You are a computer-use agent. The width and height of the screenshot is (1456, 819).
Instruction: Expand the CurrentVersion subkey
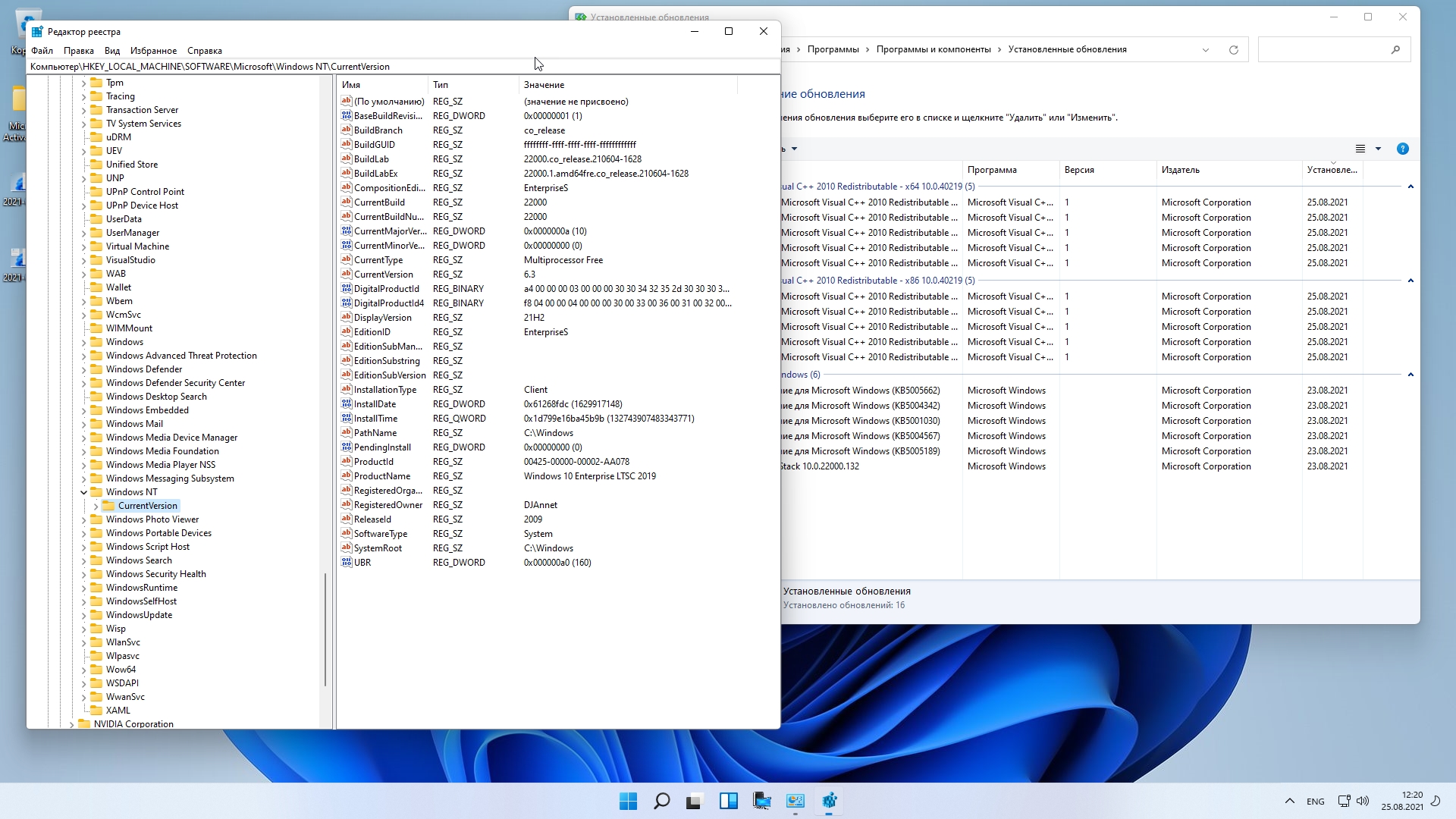pos(96,506)
